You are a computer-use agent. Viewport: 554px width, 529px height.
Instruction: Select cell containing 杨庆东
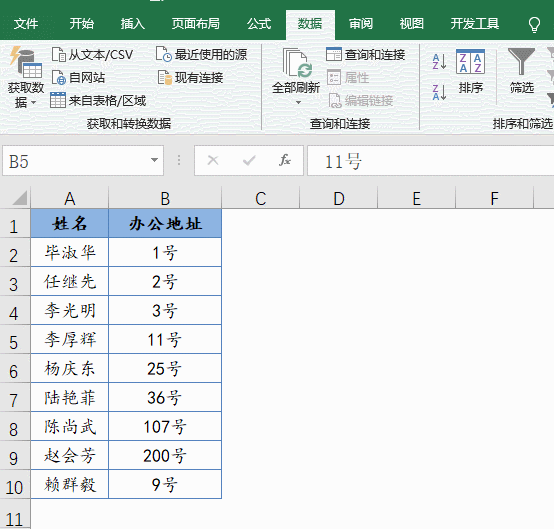70,368
